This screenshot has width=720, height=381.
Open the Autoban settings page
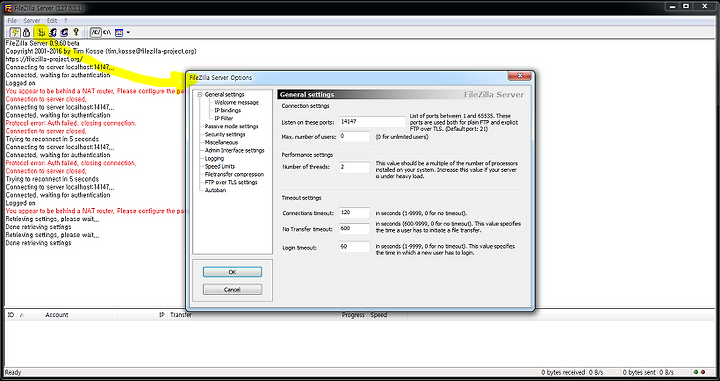(215, 190)
